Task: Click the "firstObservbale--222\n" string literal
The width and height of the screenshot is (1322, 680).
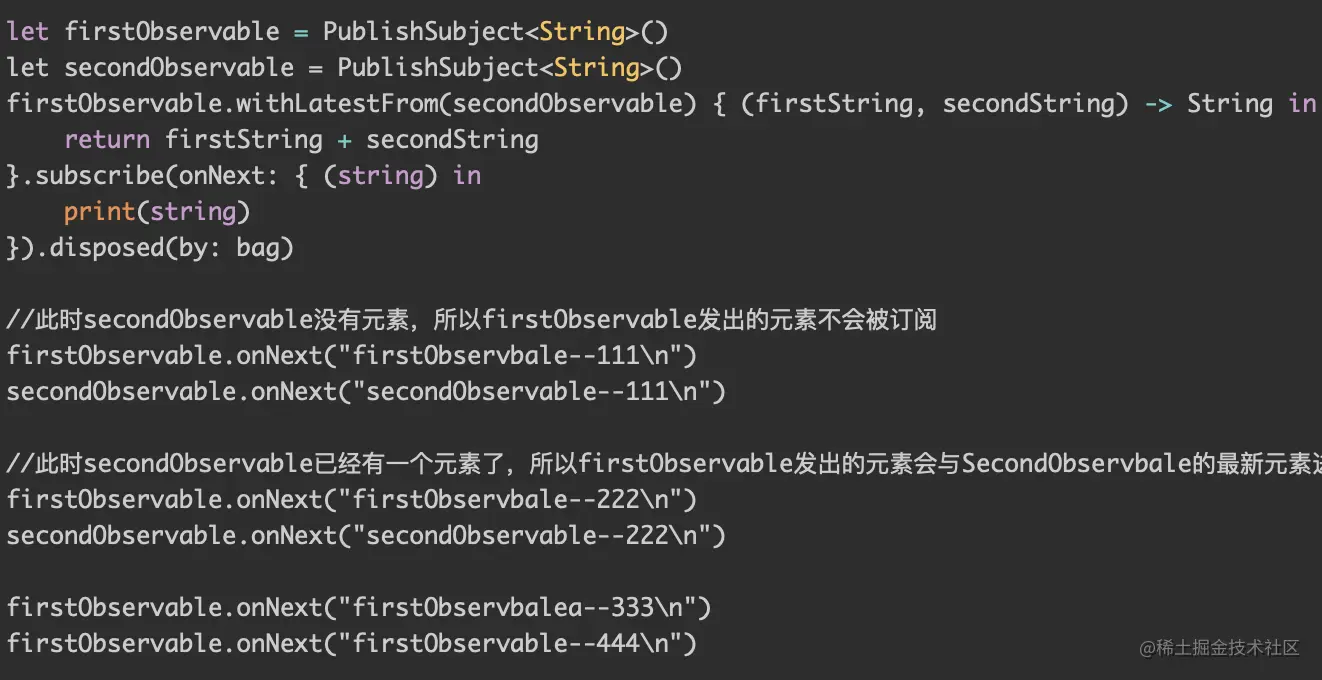Action: 516,499
